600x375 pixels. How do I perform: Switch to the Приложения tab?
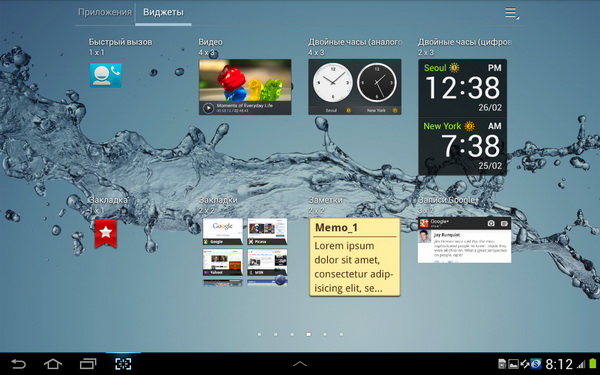(x=105, y=12)
